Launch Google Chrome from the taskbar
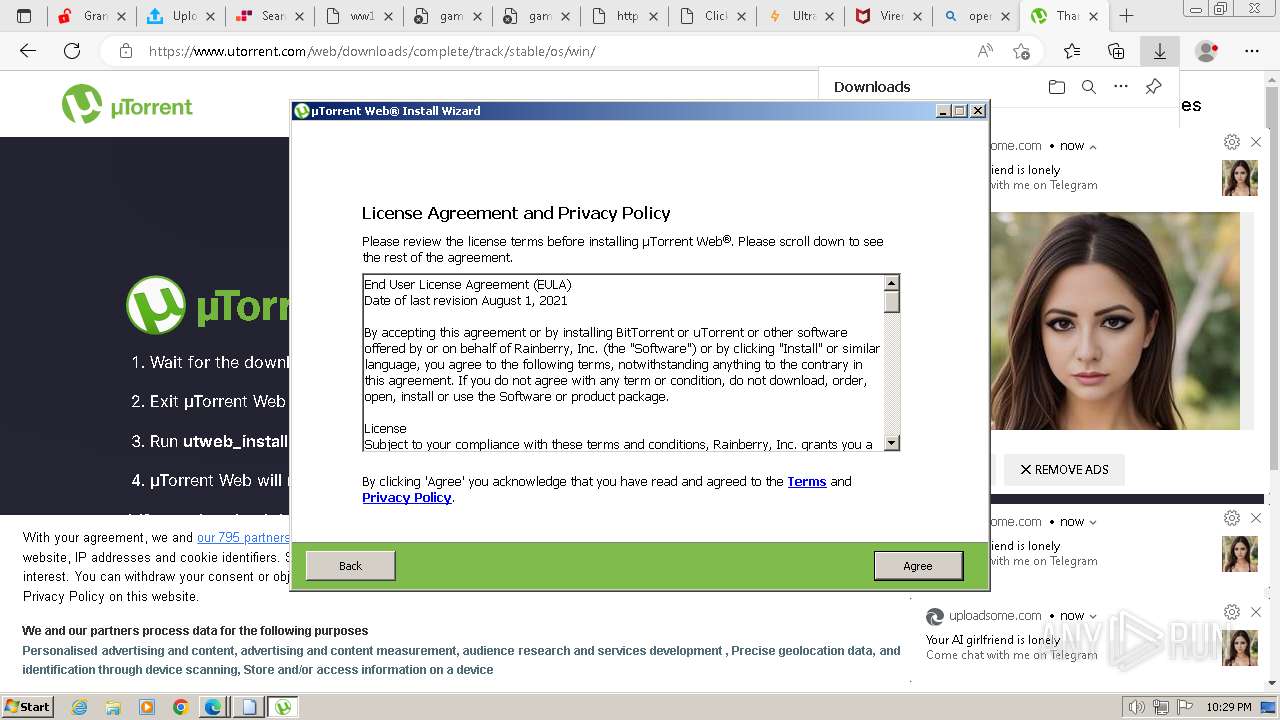 180,707
